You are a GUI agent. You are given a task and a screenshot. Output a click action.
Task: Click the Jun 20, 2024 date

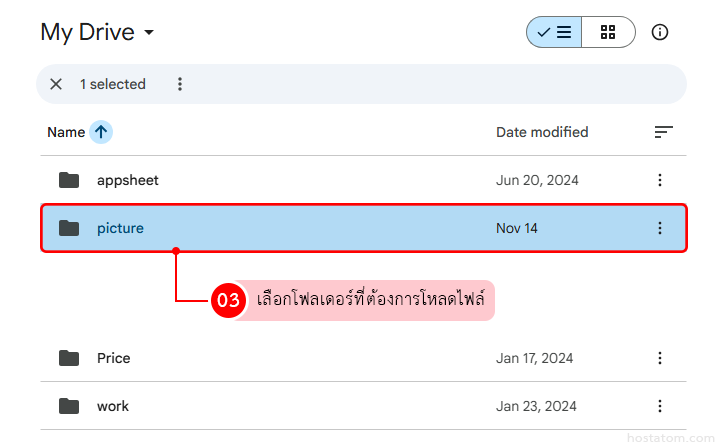tap(537, 180)
